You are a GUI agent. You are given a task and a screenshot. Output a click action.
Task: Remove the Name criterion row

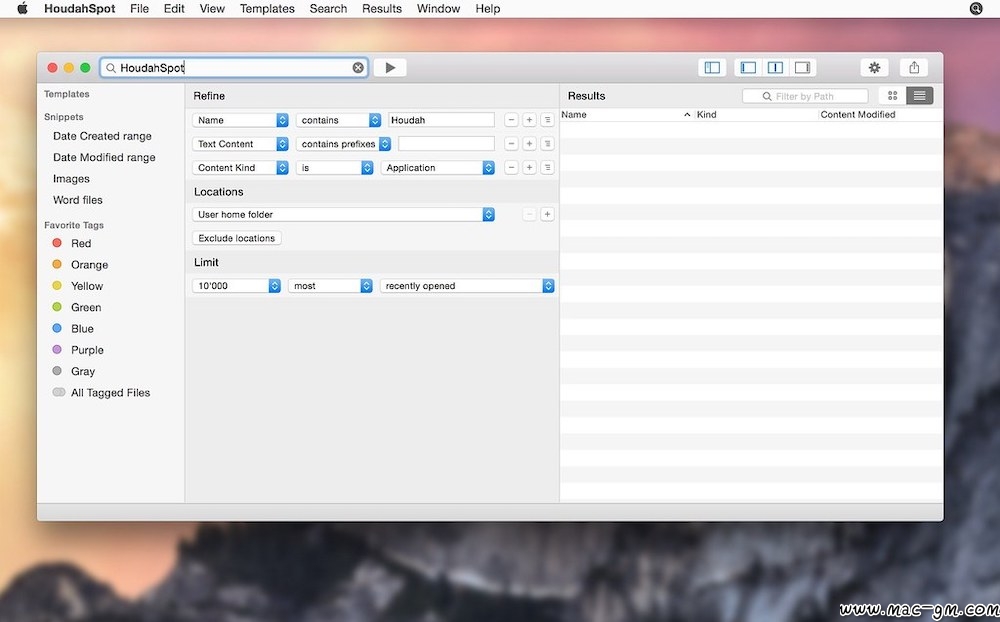(511, 120)
